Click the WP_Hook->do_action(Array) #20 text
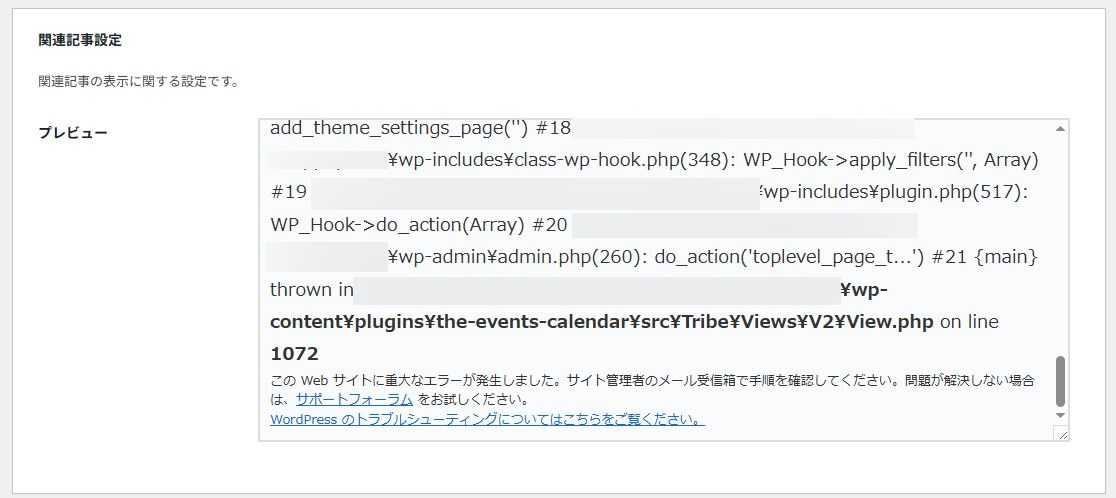Viewport: 1116px width, 498px height. (x=418, y=224)
